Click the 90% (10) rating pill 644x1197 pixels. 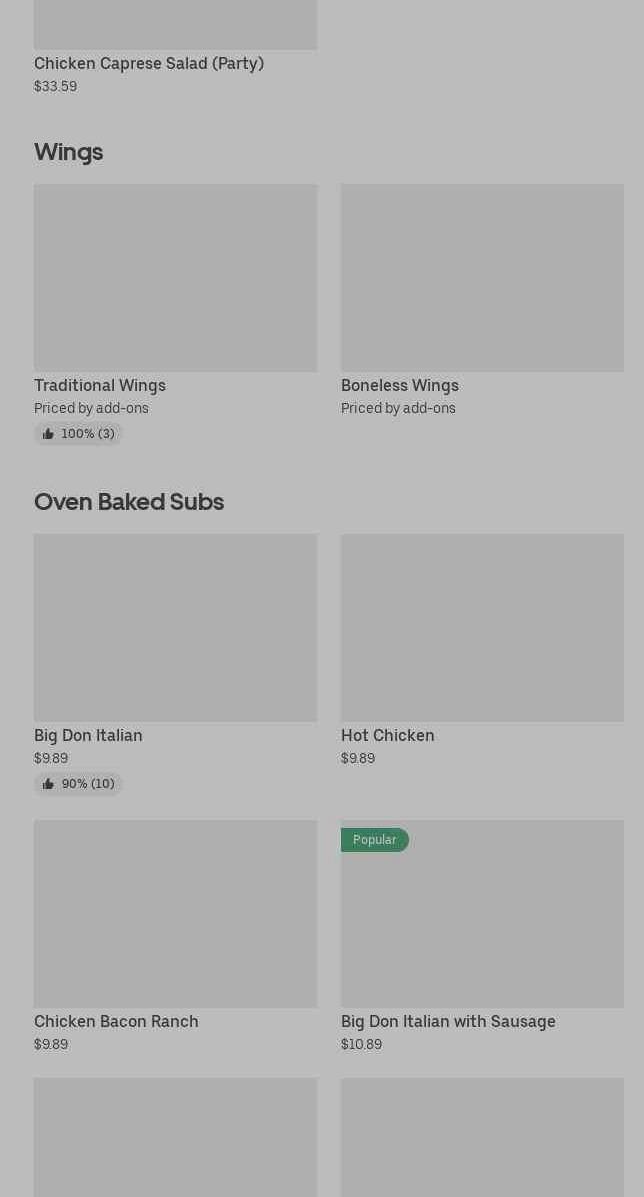78,784
